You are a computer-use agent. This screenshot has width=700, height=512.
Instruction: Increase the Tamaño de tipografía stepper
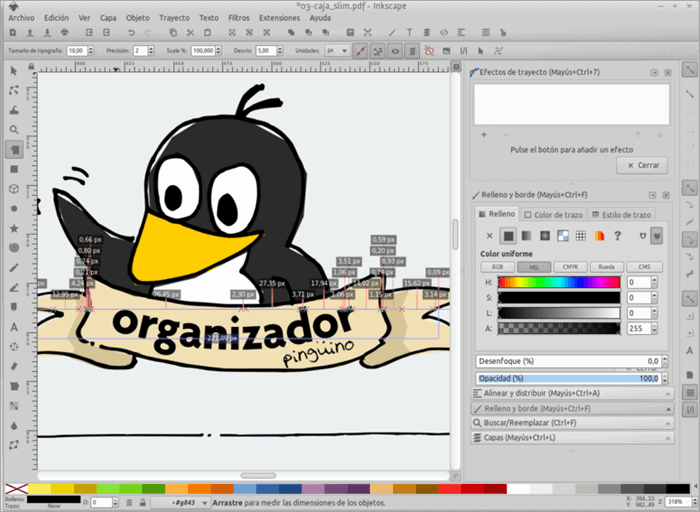(91, 48)
